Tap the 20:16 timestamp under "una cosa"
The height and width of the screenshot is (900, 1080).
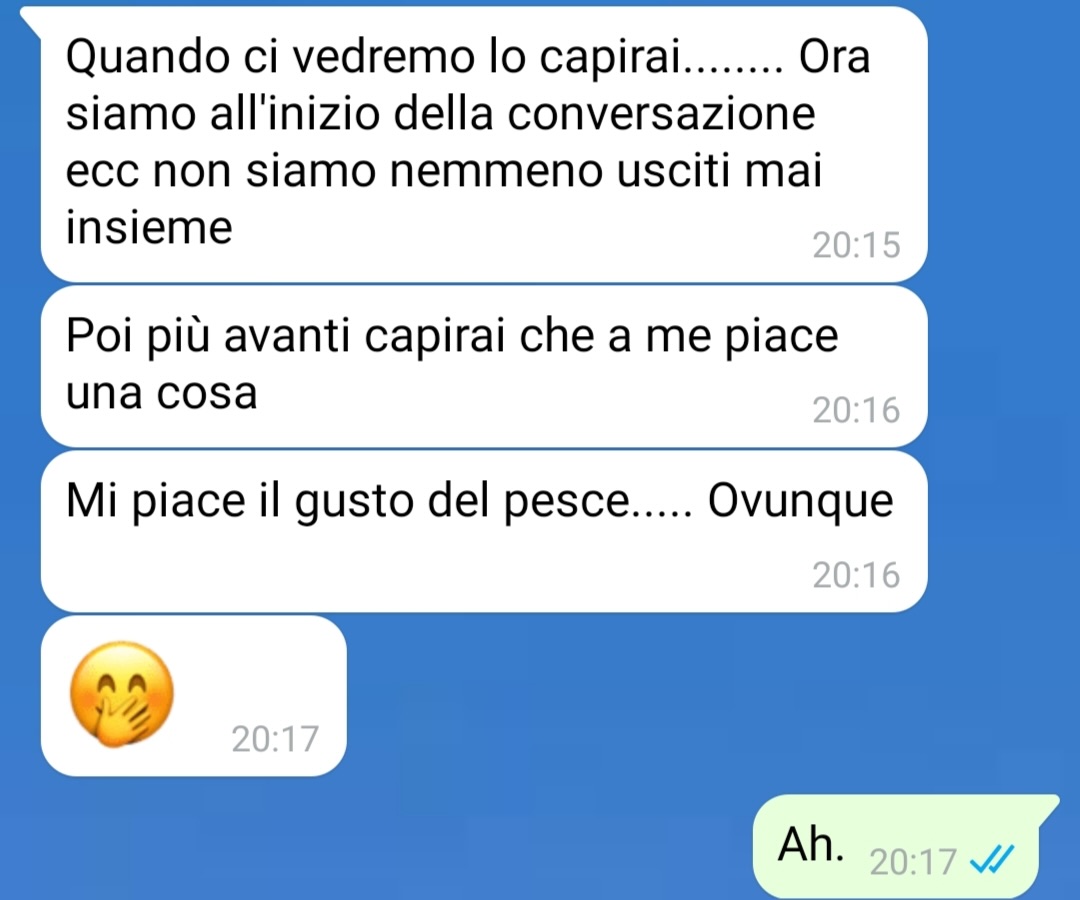tap(856, 410)
